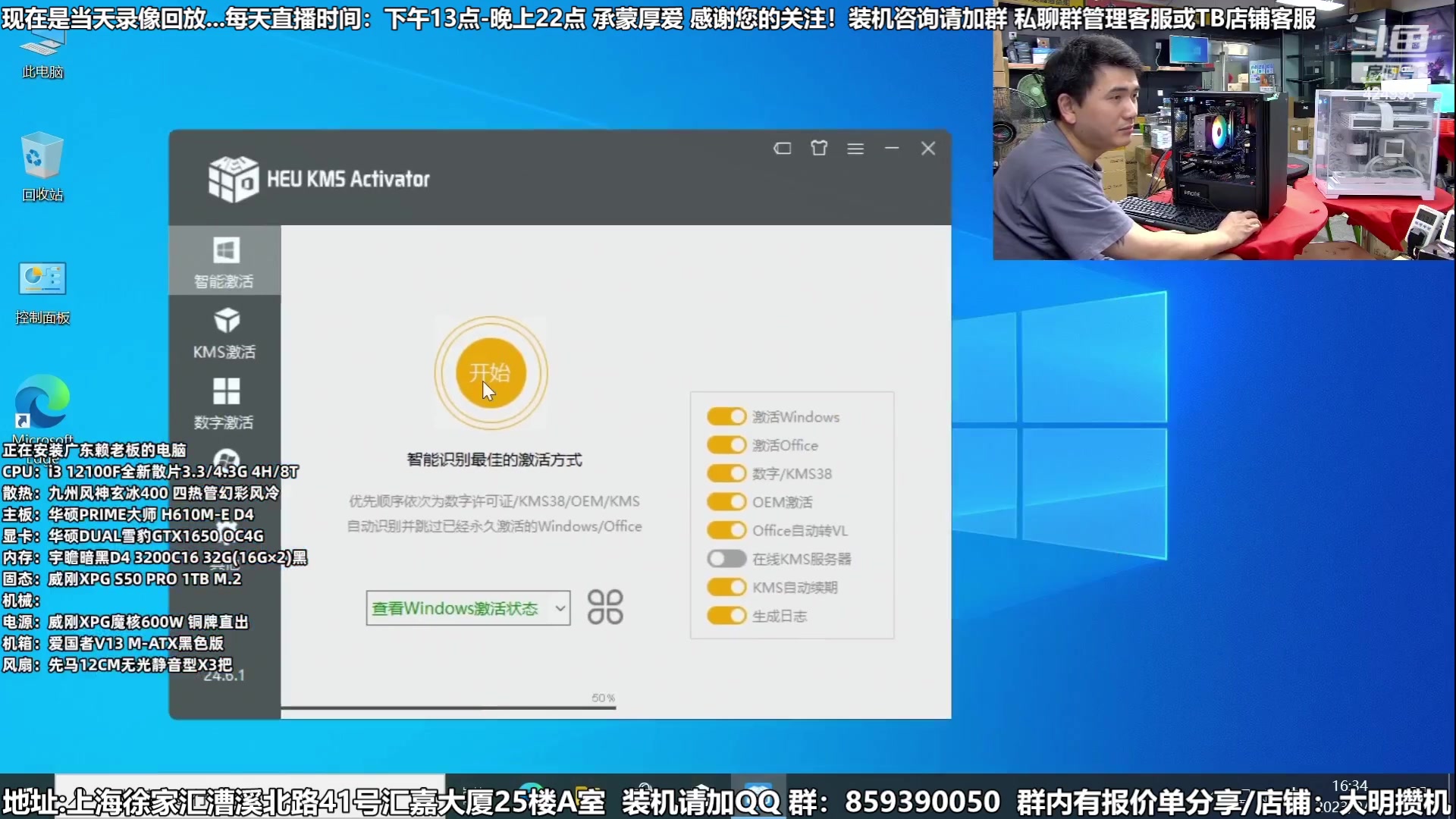Open the hamburger menu in the title bar
1456x819 pixels.
tap(855, 149)
